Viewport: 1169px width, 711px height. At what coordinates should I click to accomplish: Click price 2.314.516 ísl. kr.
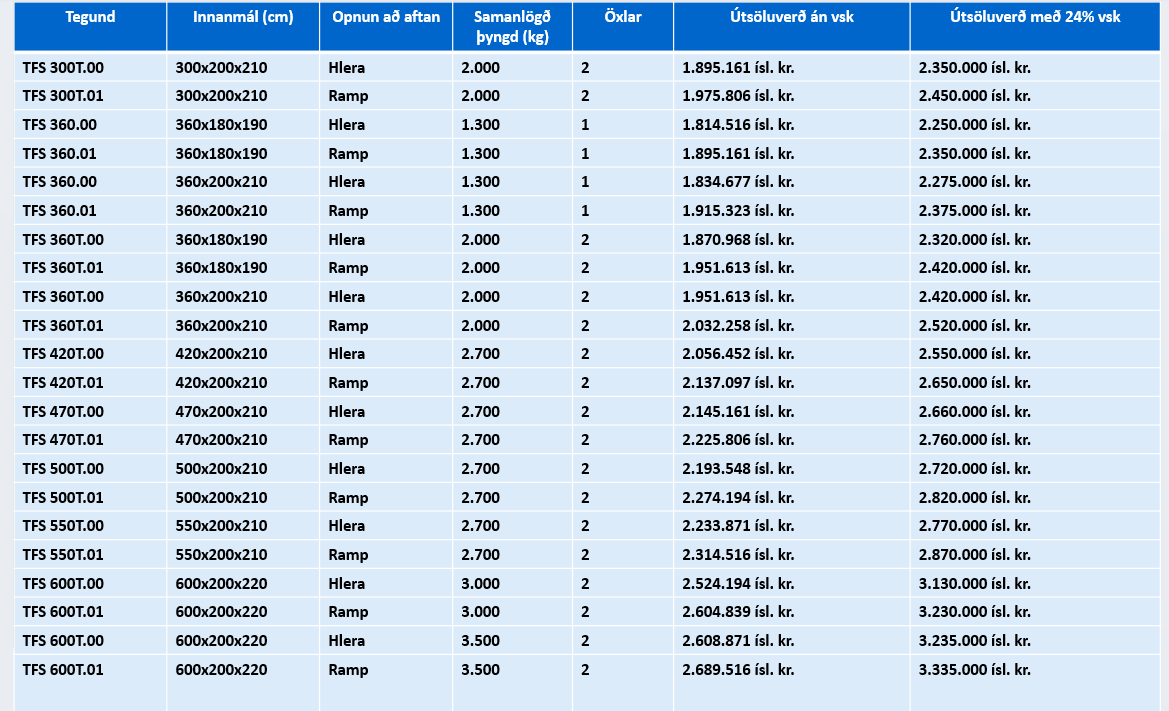tap(738, 555)
